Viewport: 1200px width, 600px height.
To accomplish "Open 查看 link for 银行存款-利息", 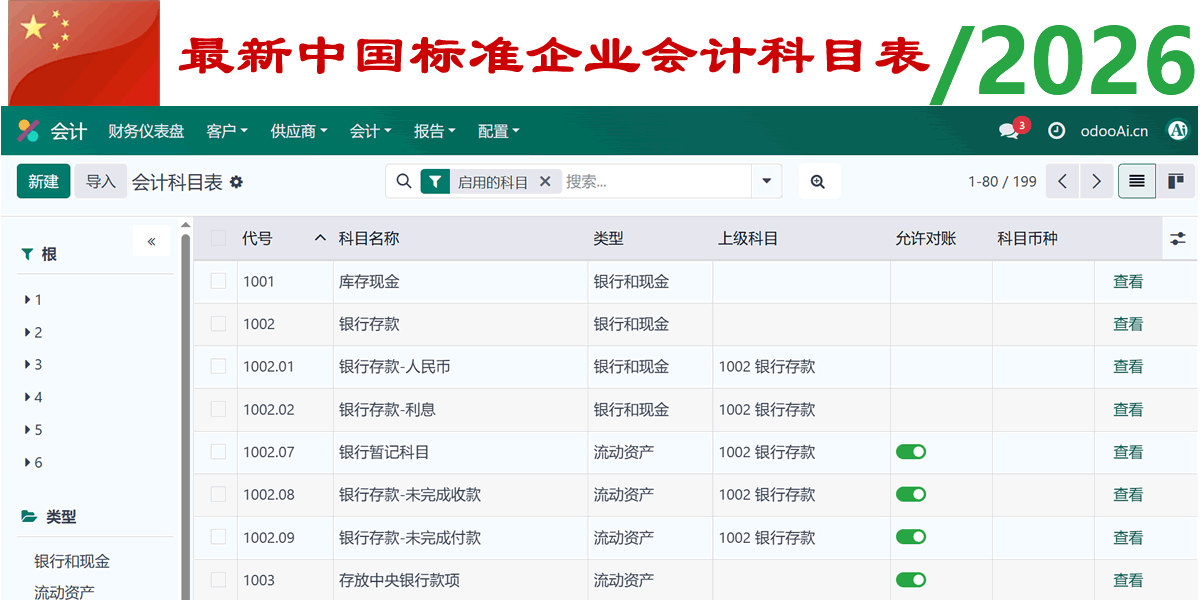I will pyautogui.click(x=1127, y=409).
